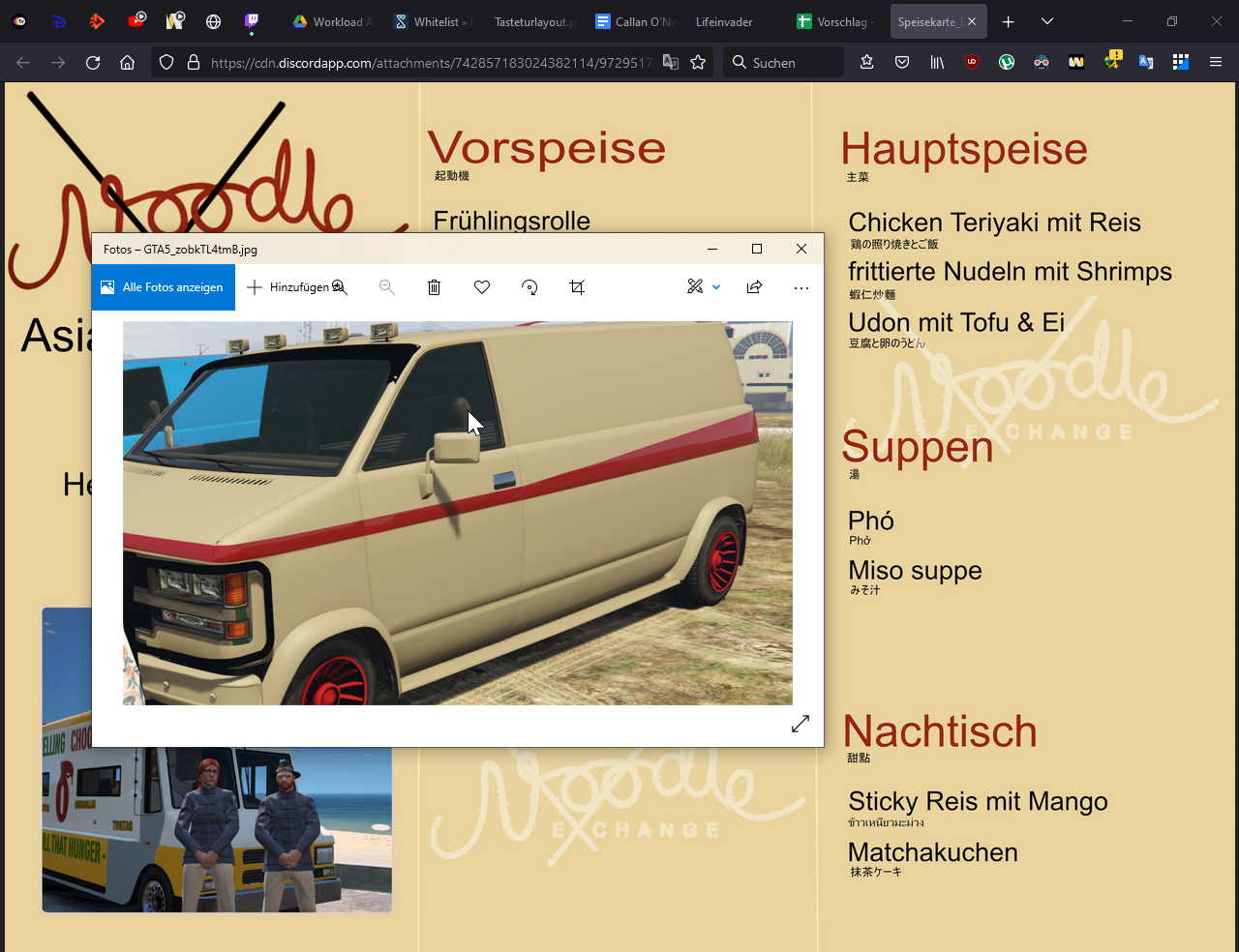1239x952 pixels.
Task: Switch to the Workload tab
Action: point(332,21)
